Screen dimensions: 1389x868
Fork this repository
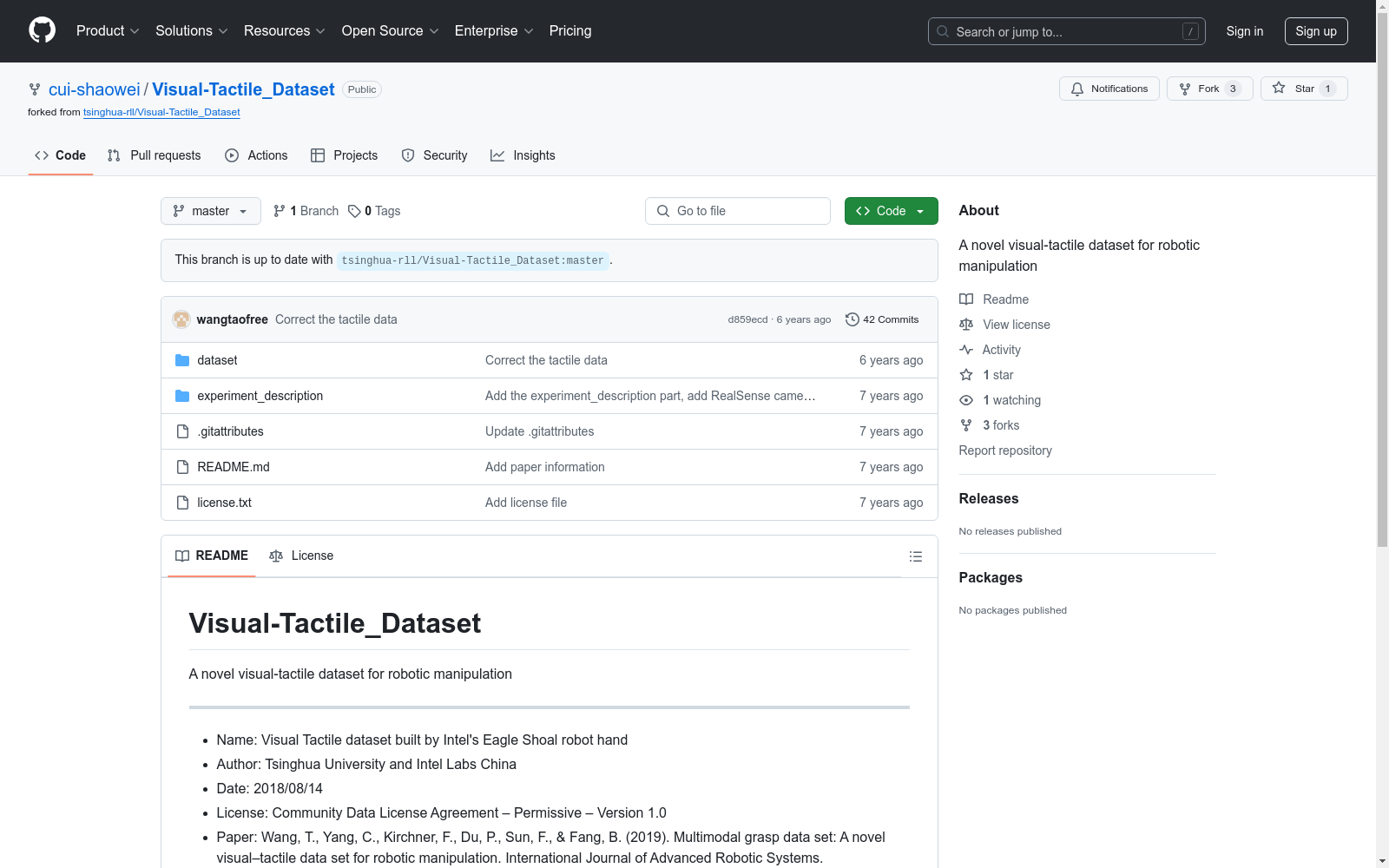(1210, 89)
